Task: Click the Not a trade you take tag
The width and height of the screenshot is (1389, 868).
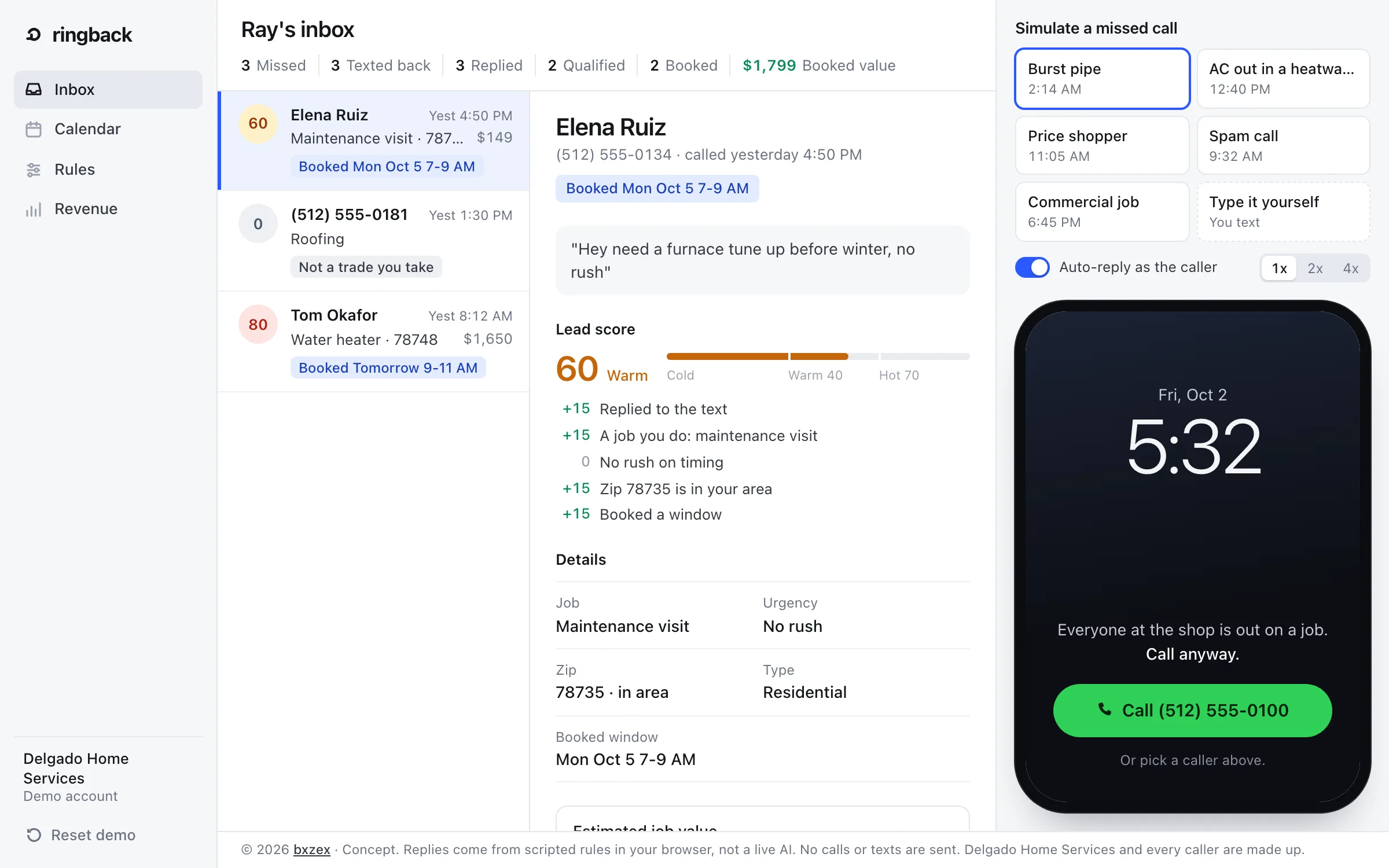Action: tap(366, 267)
